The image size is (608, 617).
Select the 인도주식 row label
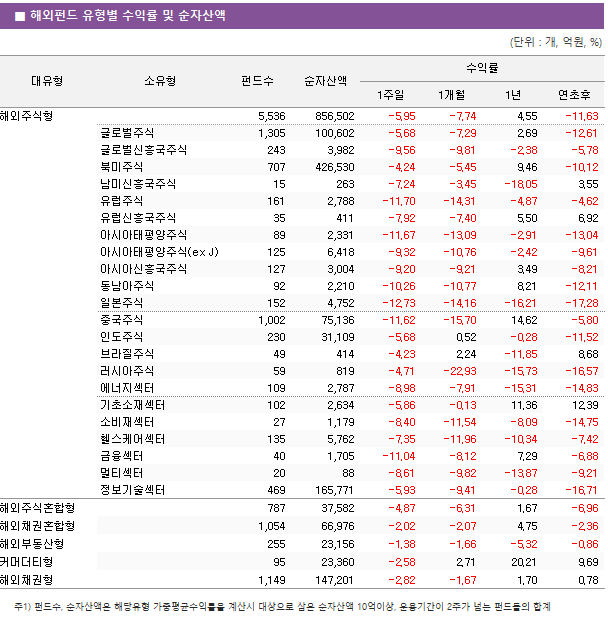(x=121, y=337)
